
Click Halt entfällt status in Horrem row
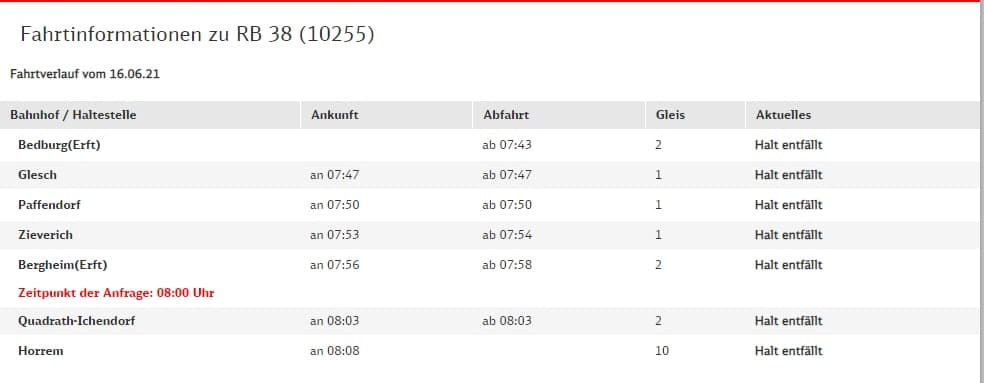[788, 351]
